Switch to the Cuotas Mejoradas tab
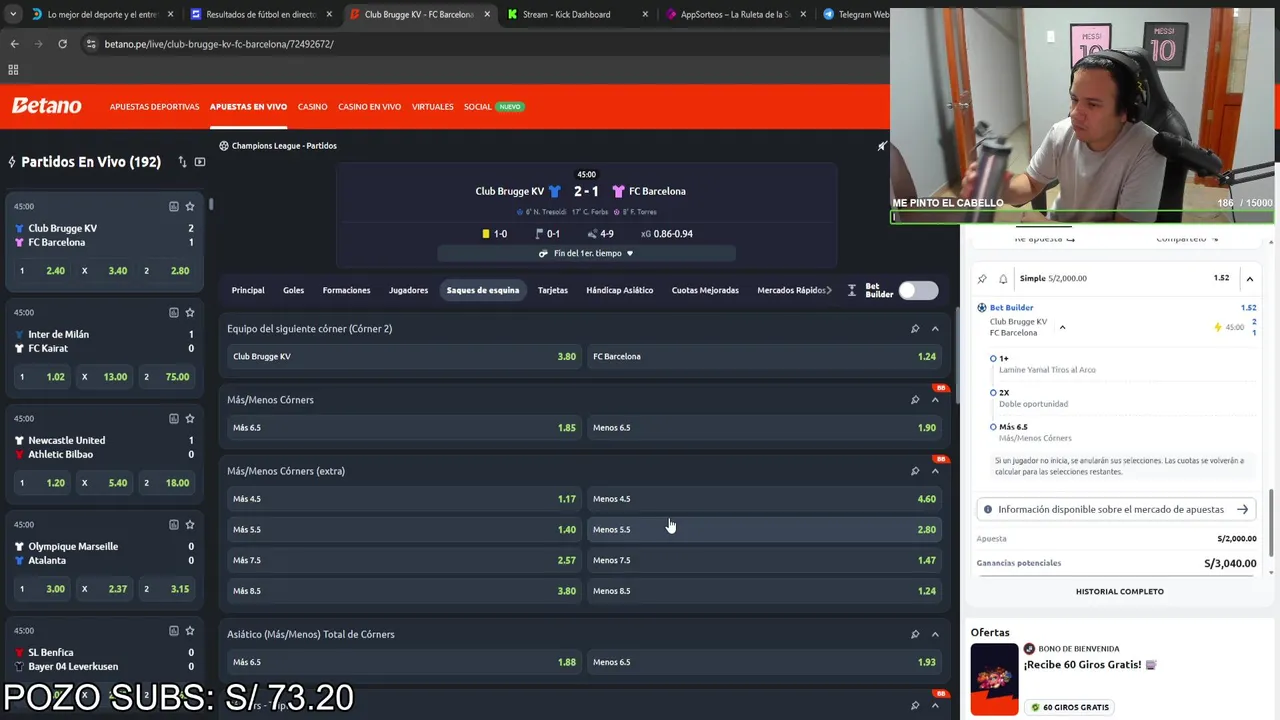Image resolution: width=1280 pixels, height=720 pixels. [x=705, y=290]
